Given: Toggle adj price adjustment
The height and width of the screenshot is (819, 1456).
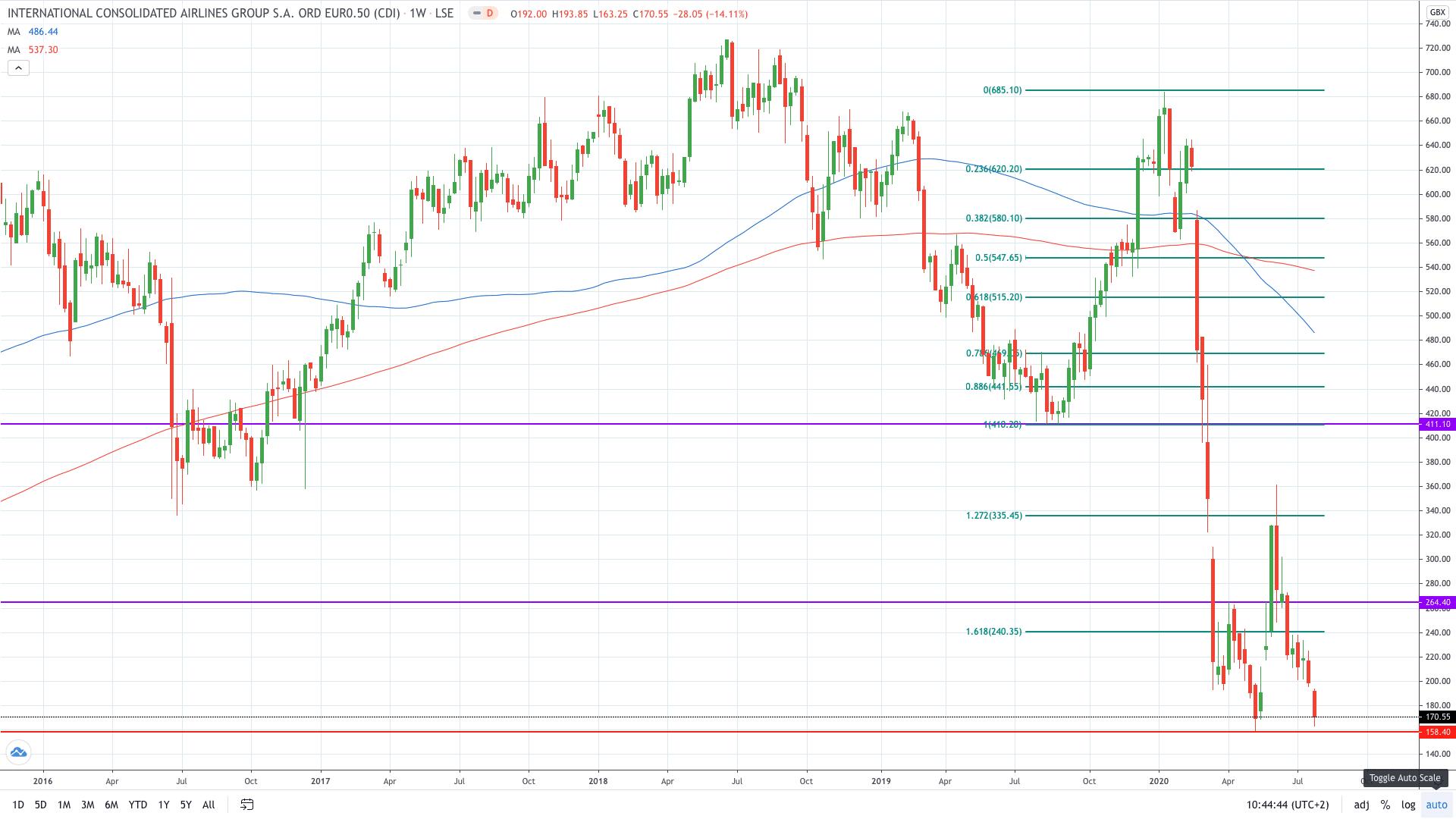Looking at the screenshot, I should click(x=1362, y=805).
